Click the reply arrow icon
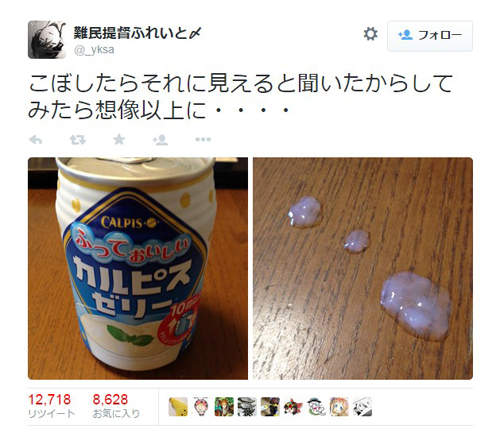Image resolution: width=500 pixels, height=433 pixels. pos(36,140)
